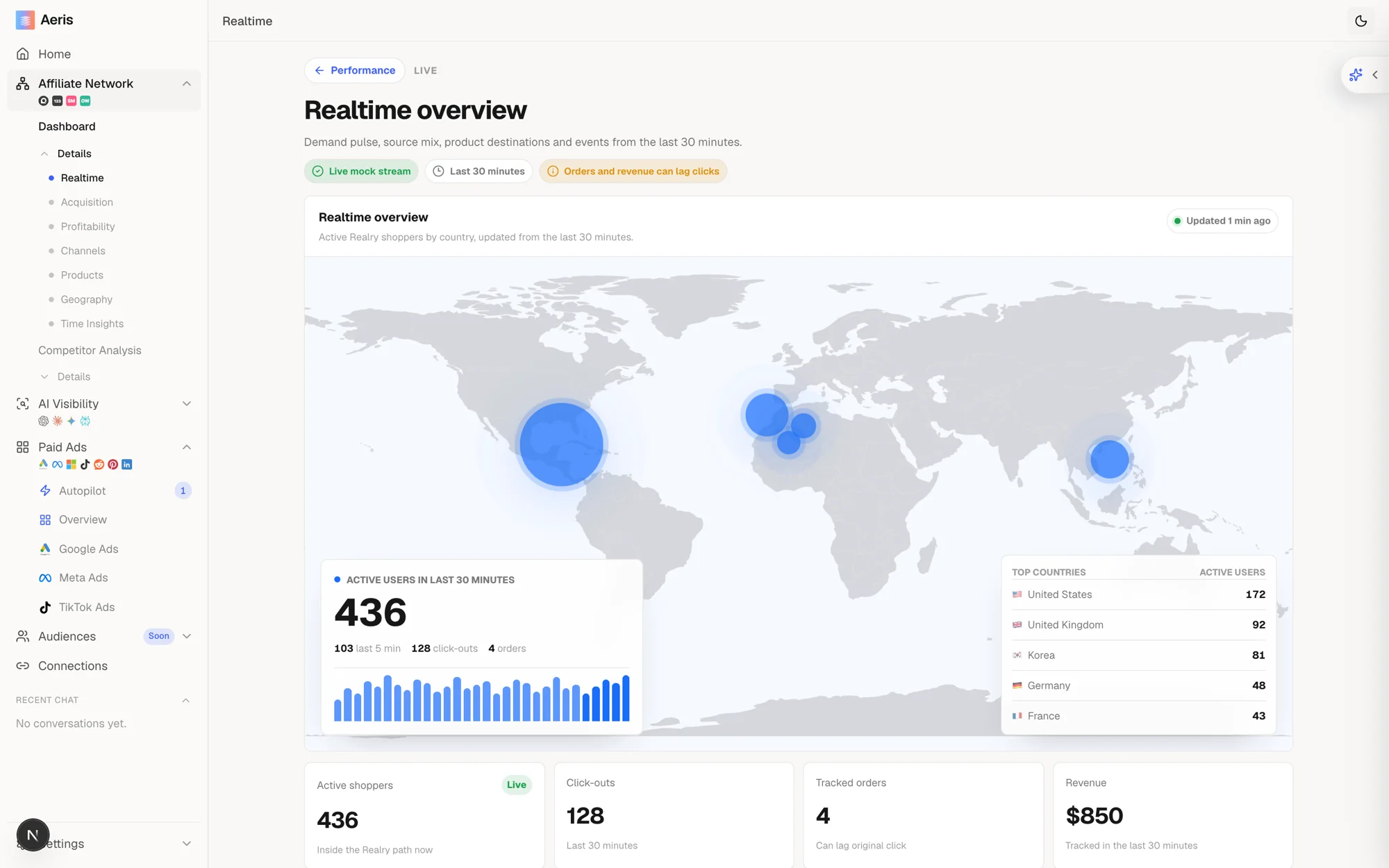The height and width of the screenshot is (868, 1389).
Task: Click the Last 30 minutes chip
Action: tap(479, 172)
